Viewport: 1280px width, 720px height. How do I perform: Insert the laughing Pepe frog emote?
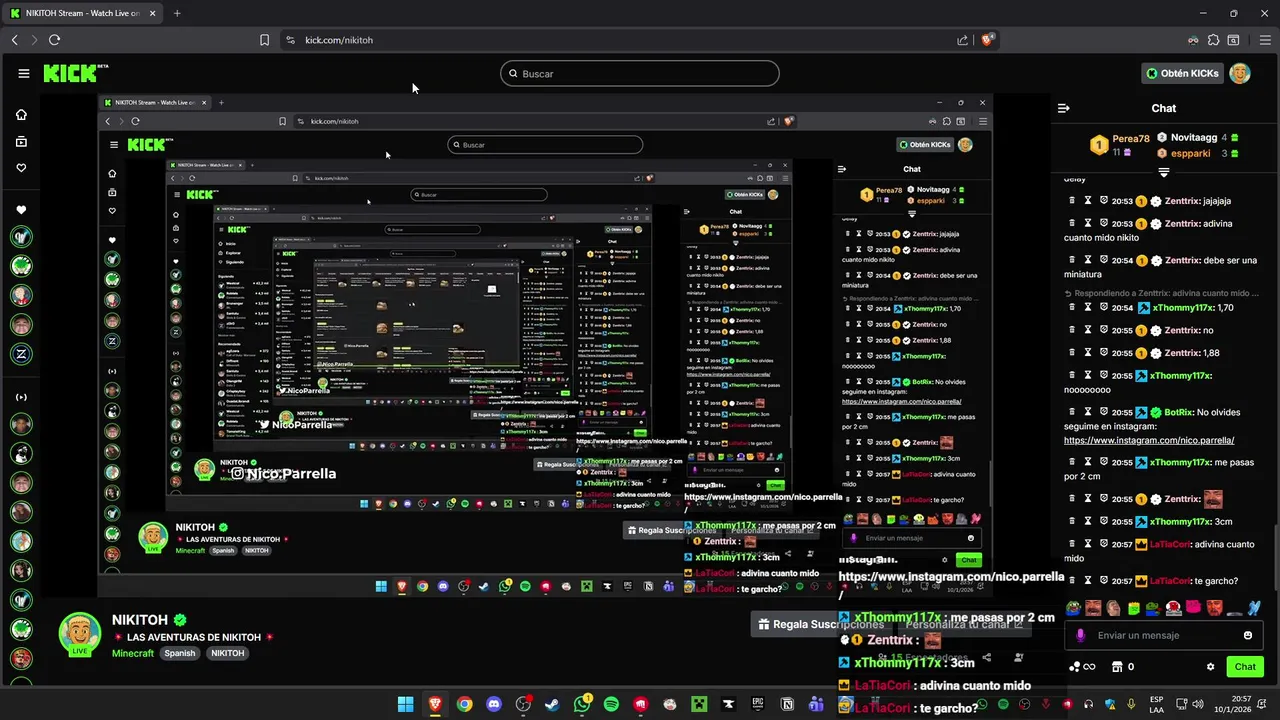tap(1074, 608)
